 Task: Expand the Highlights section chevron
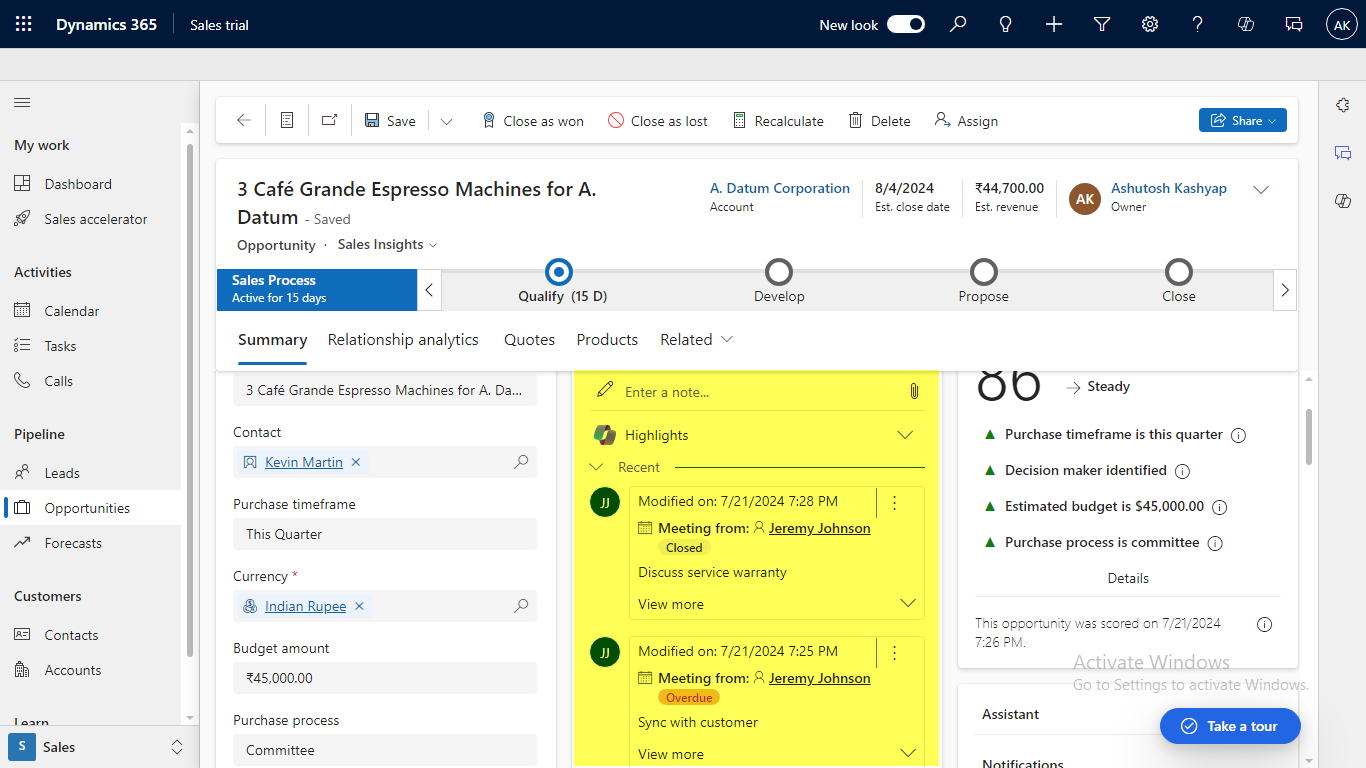point(905,435)
